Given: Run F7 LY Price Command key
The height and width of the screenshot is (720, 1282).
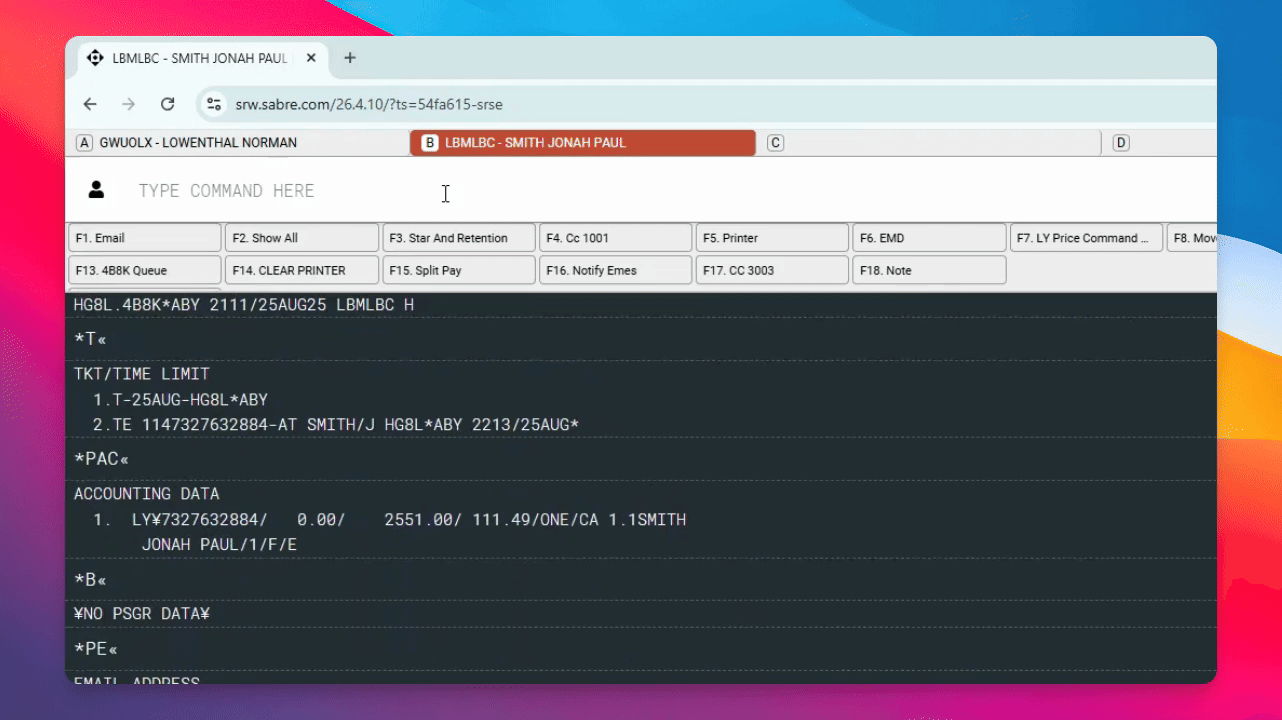Looking at the screenshot, I should (1086, 238).
